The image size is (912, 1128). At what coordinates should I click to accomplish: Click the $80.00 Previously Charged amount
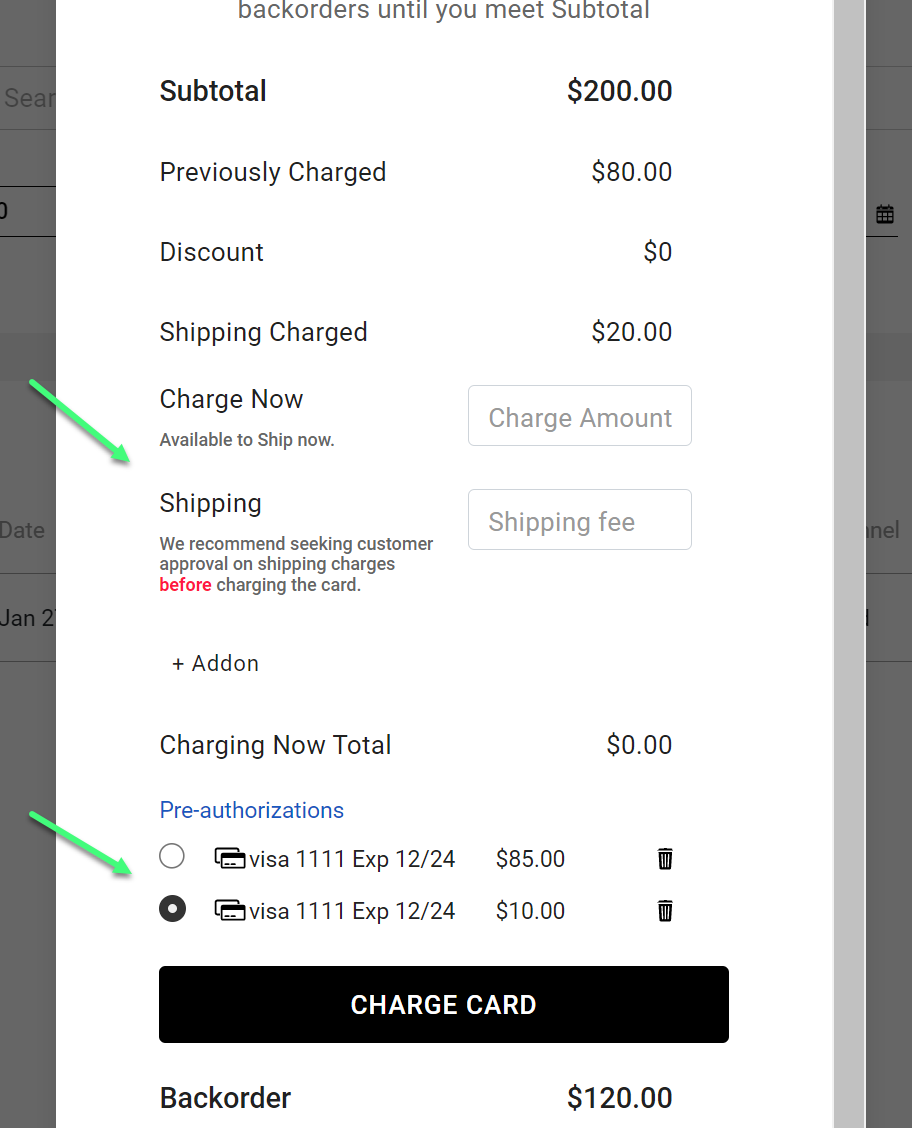[x=631, y=172]
